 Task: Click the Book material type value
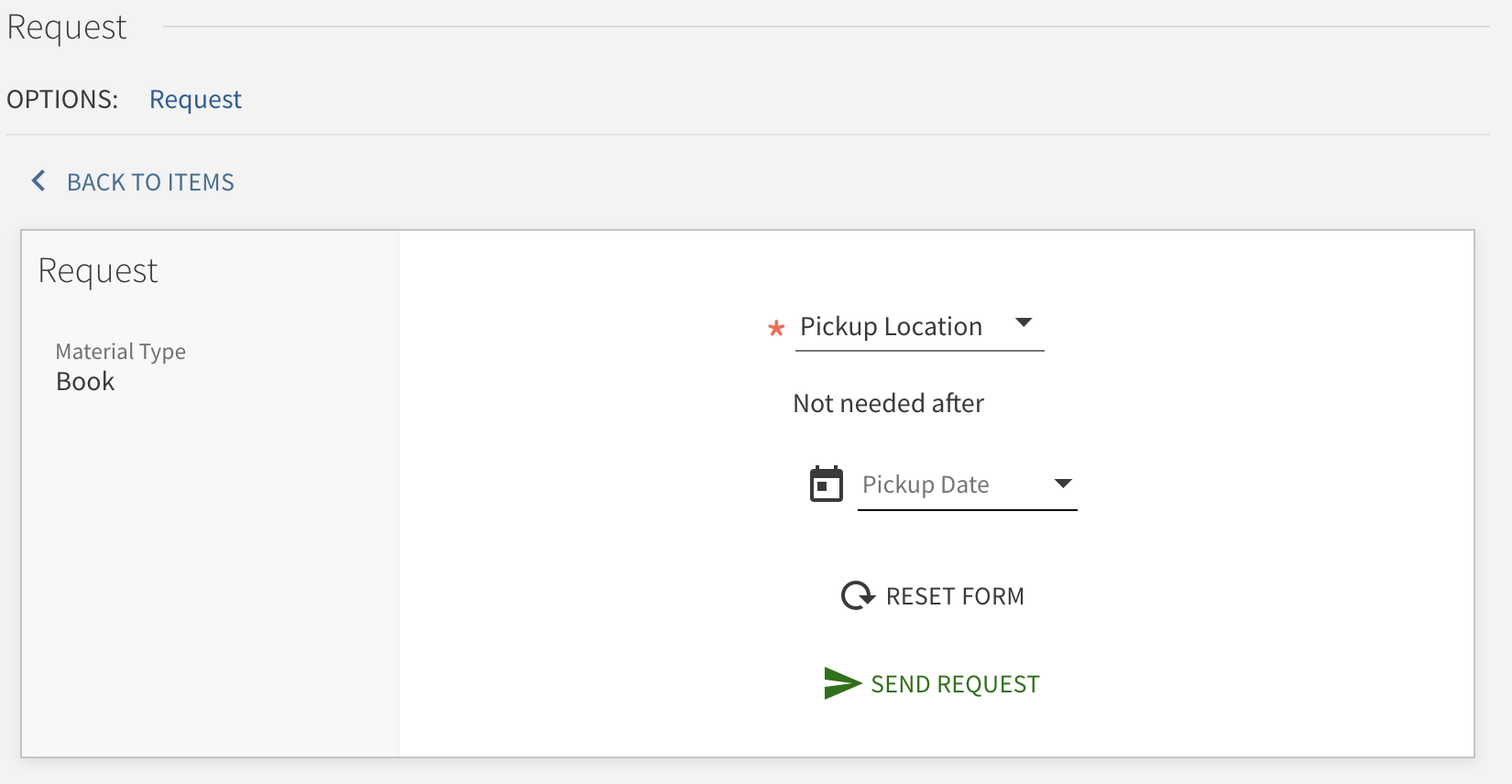pyautogui.click(x=85, y=381)
